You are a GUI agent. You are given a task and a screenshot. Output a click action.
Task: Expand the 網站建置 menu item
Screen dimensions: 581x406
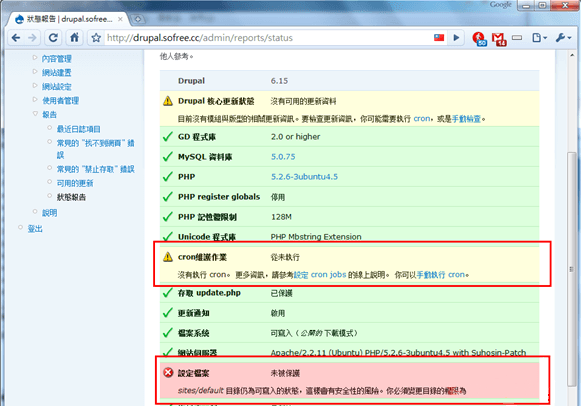(35, 71)
